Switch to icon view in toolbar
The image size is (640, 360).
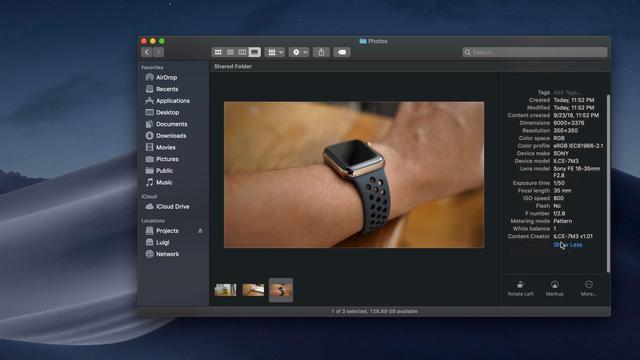click(218, 52)
